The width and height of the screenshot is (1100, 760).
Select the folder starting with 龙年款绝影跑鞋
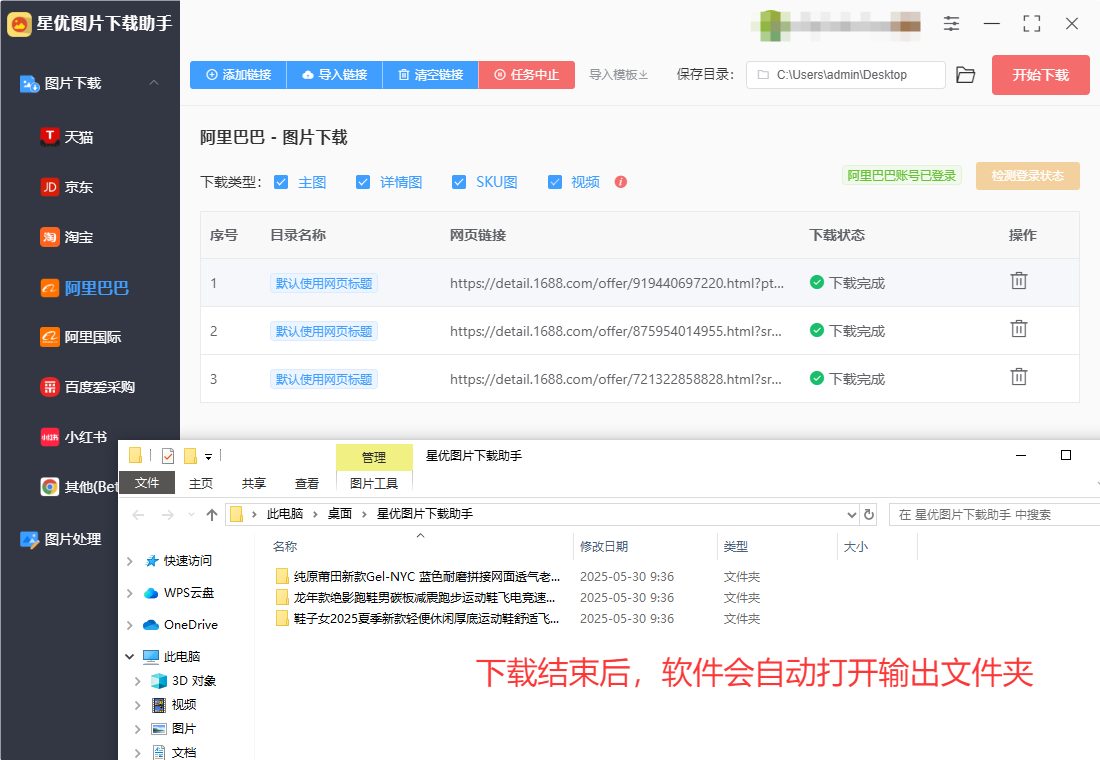(416, 598)
